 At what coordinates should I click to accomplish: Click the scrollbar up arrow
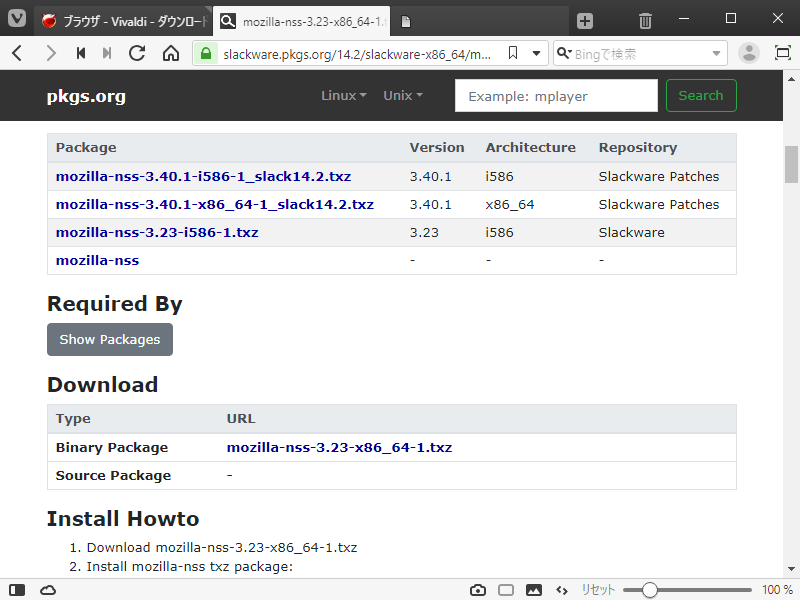coord(791,79)
